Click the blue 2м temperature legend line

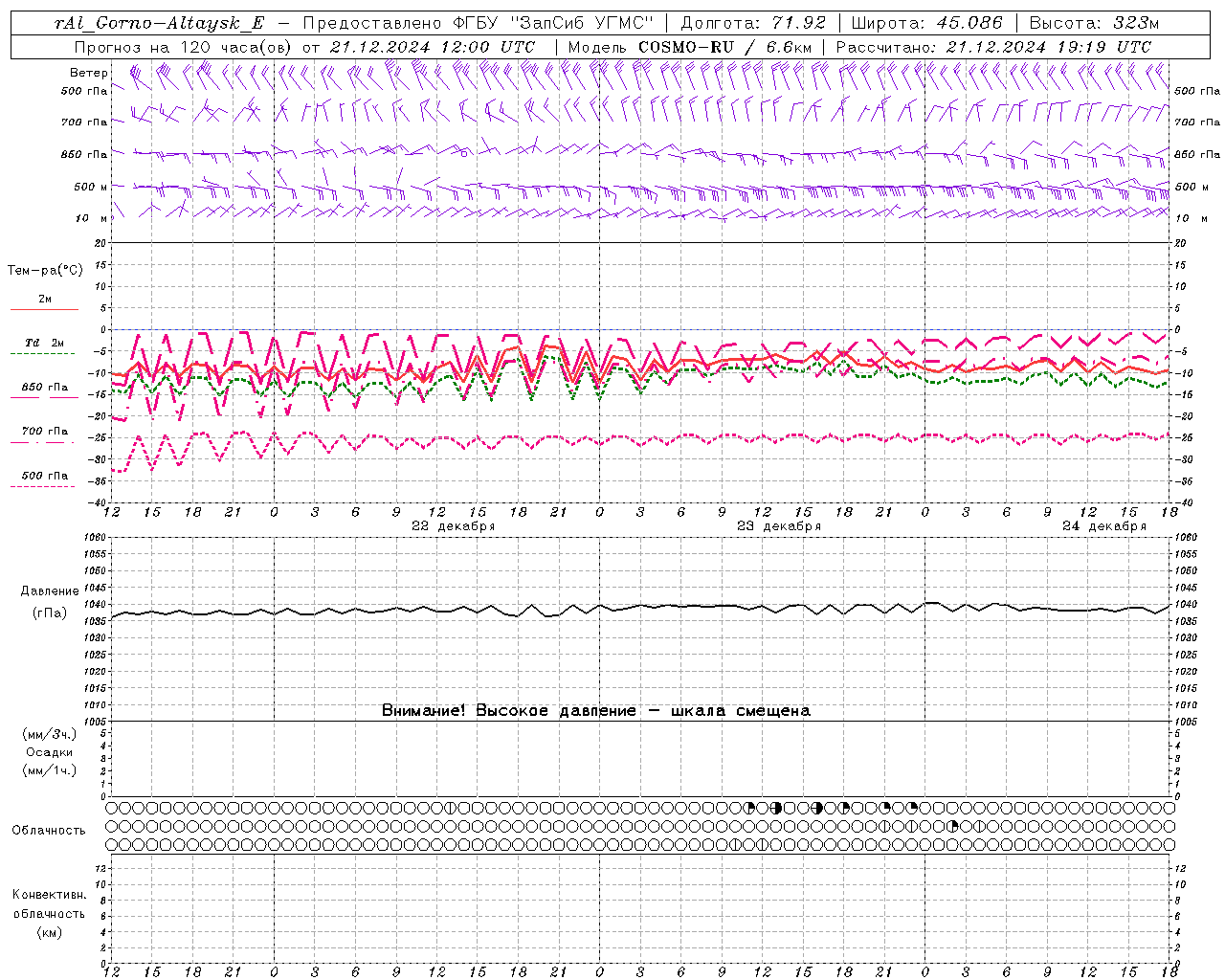pyautogui.click(x=44, y=308)
